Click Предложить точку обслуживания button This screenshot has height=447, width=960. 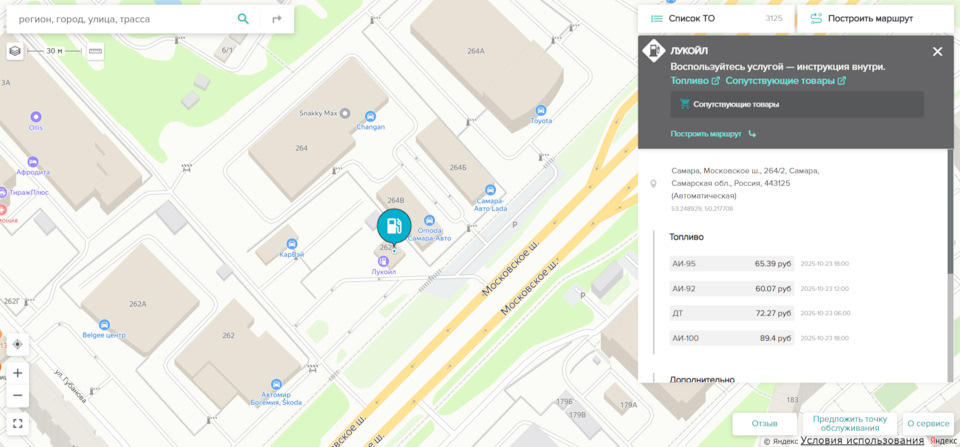click(x=849, y=424)
